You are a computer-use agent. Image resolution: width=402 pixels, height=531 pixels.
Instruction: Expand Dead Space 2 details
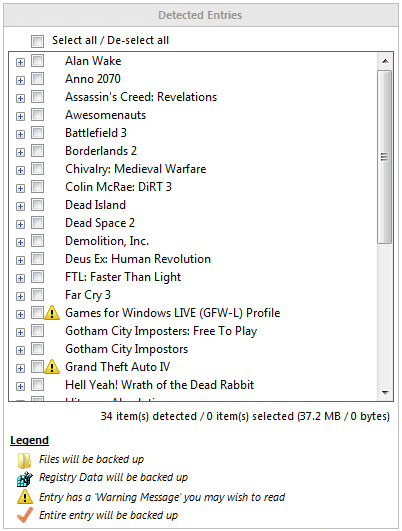21,224
